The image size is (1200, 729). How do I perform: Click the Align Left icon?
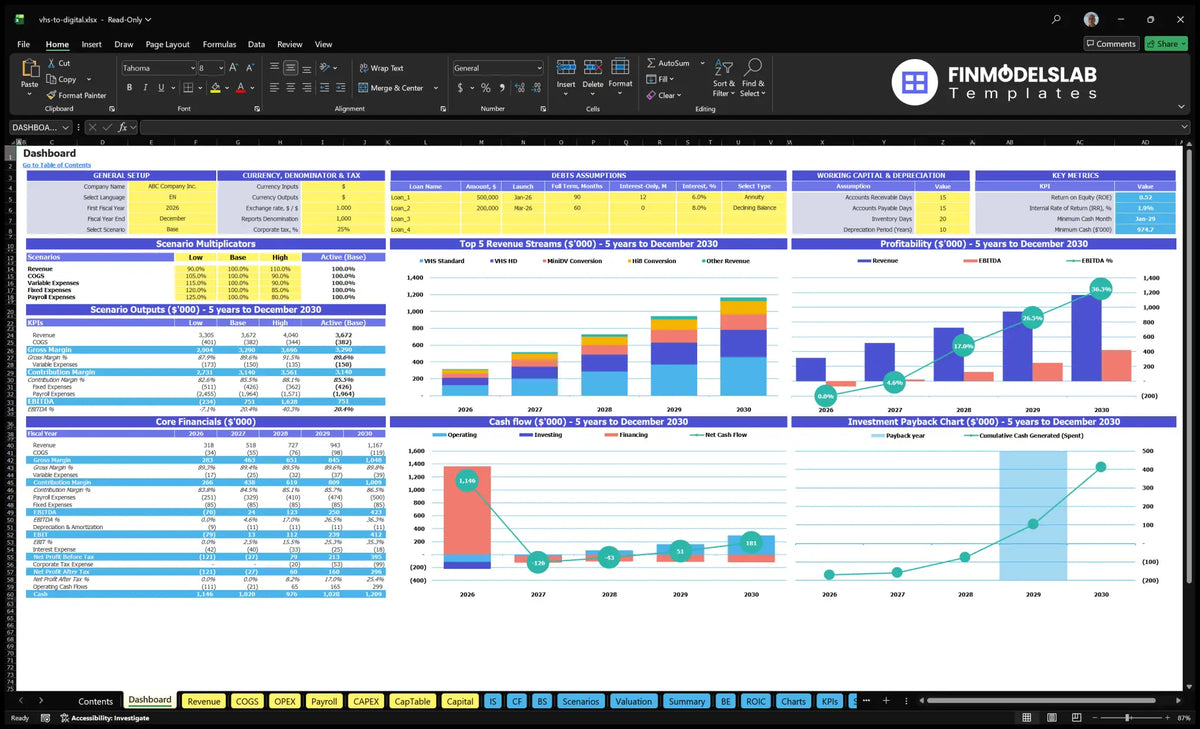click(274, 88)
